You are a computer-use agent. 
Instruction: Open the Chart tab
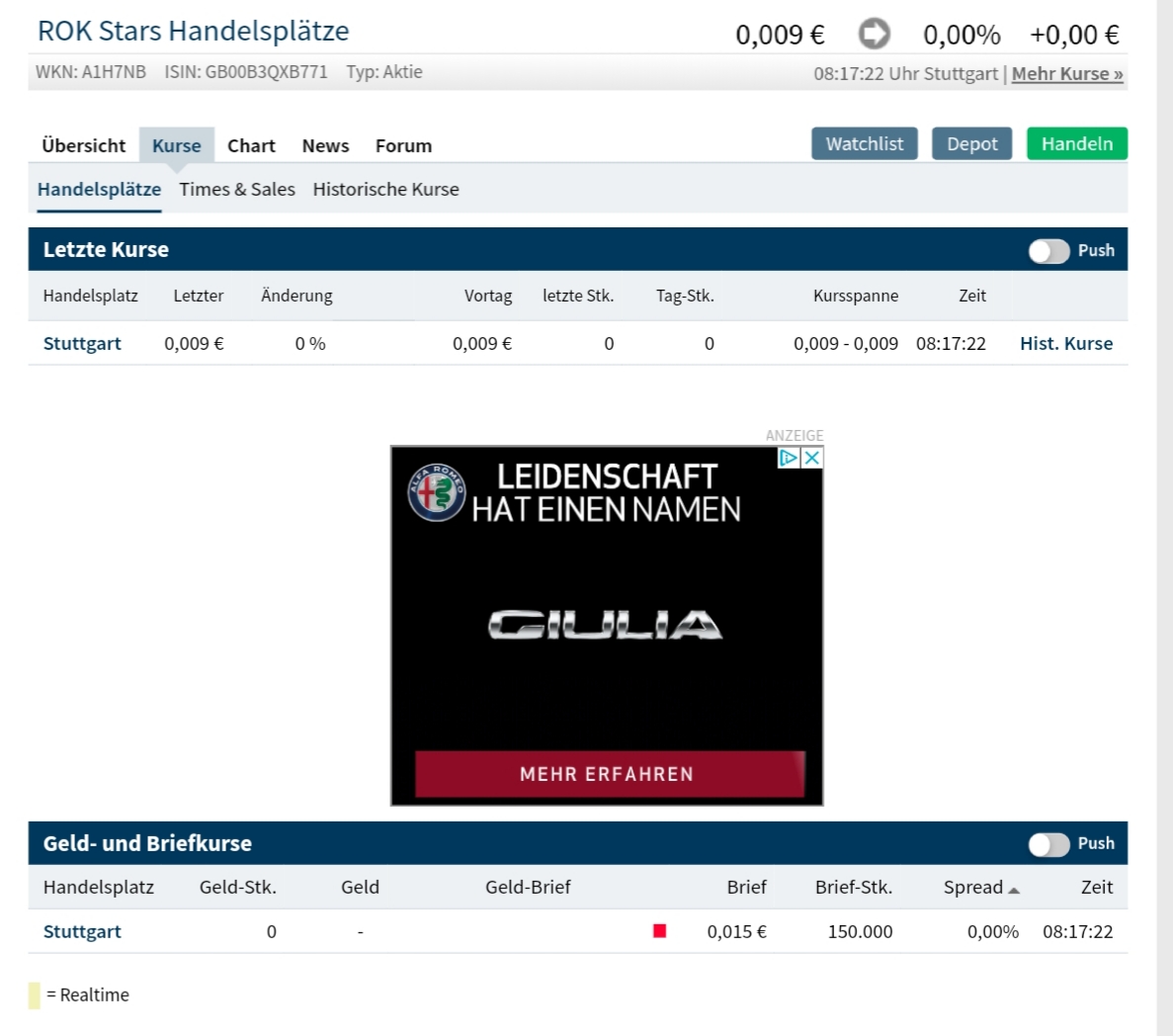[251, 146]
